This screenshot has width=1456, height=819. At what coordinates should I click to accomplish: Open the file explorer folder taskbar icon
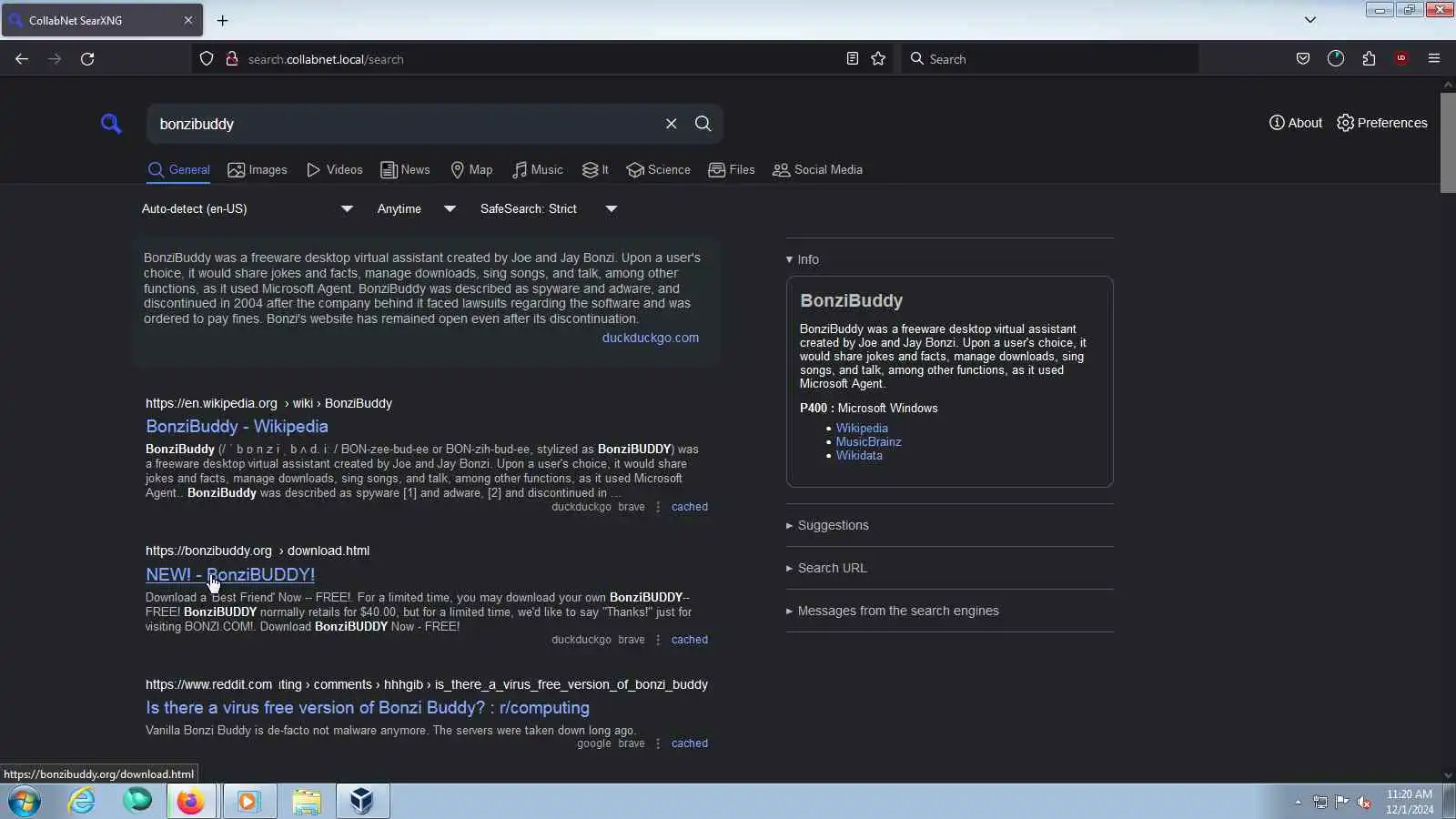coord(307,802)
